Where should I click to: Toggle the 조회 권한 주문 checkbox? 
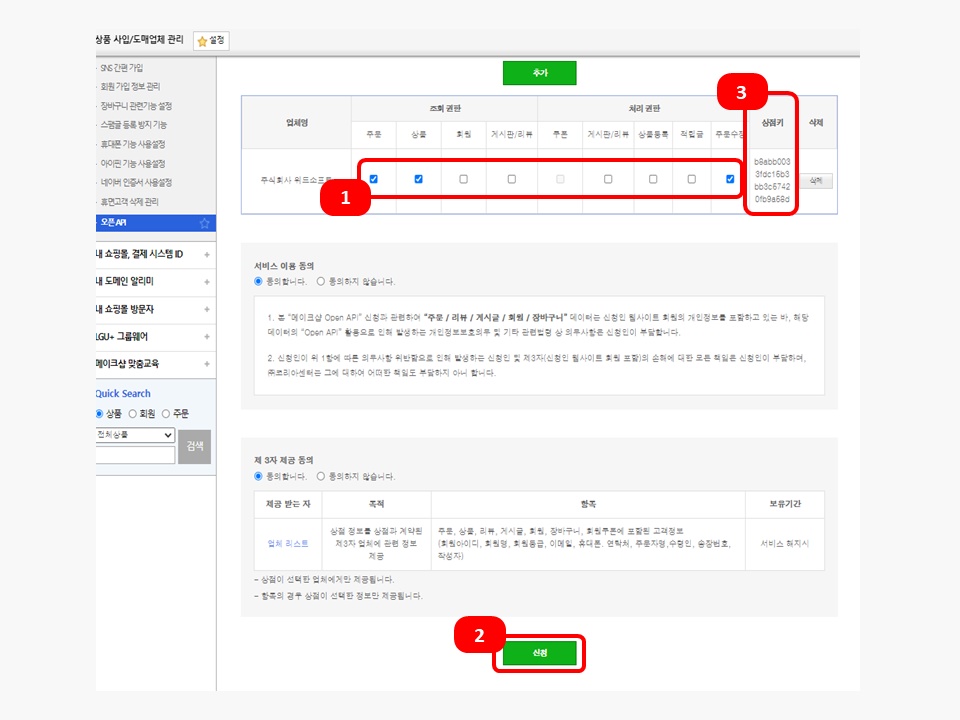point(373,179)
